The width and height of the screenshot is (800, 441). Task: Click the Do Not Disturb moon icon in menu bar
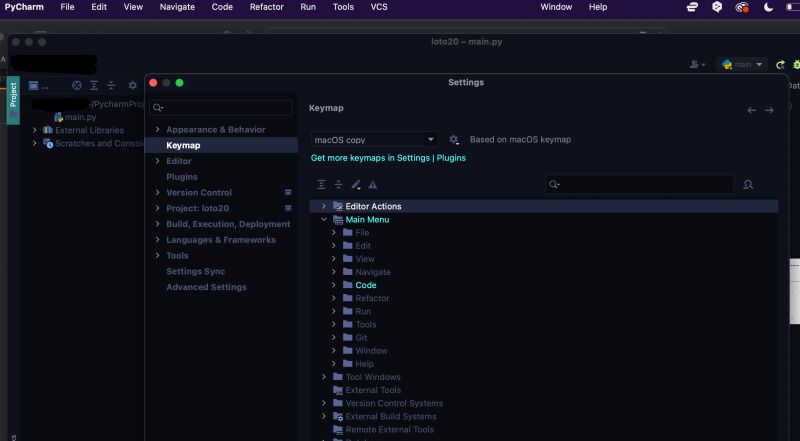[768, 7]
